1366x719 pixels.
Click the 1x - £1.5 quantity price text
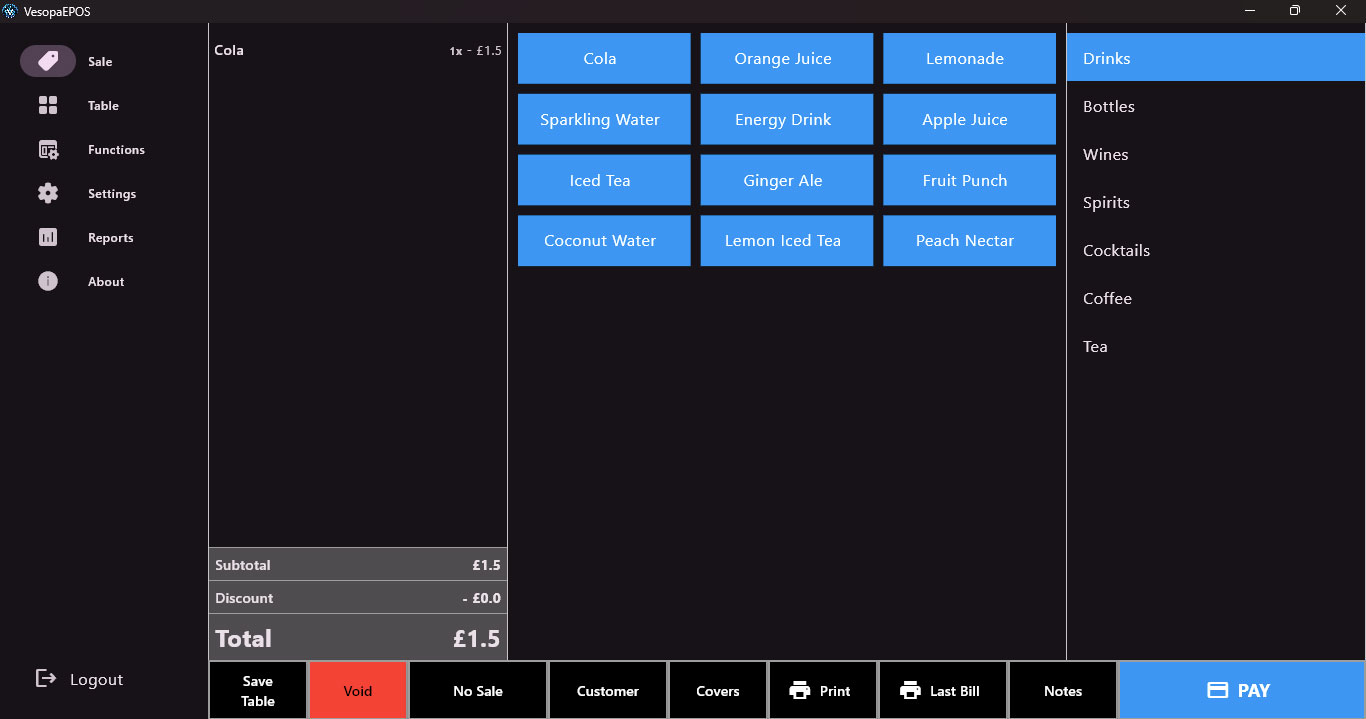click(475, 51)
